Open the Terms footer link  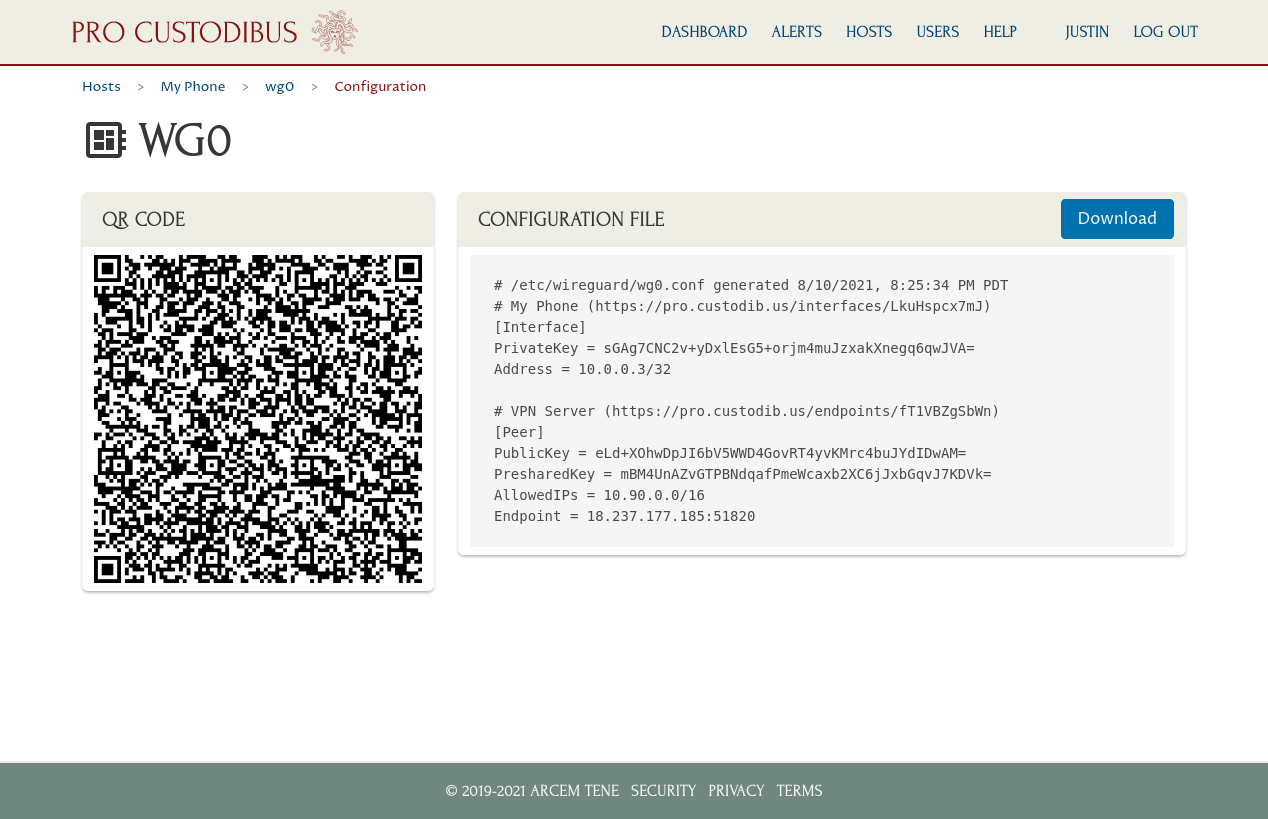pos(799,791)
